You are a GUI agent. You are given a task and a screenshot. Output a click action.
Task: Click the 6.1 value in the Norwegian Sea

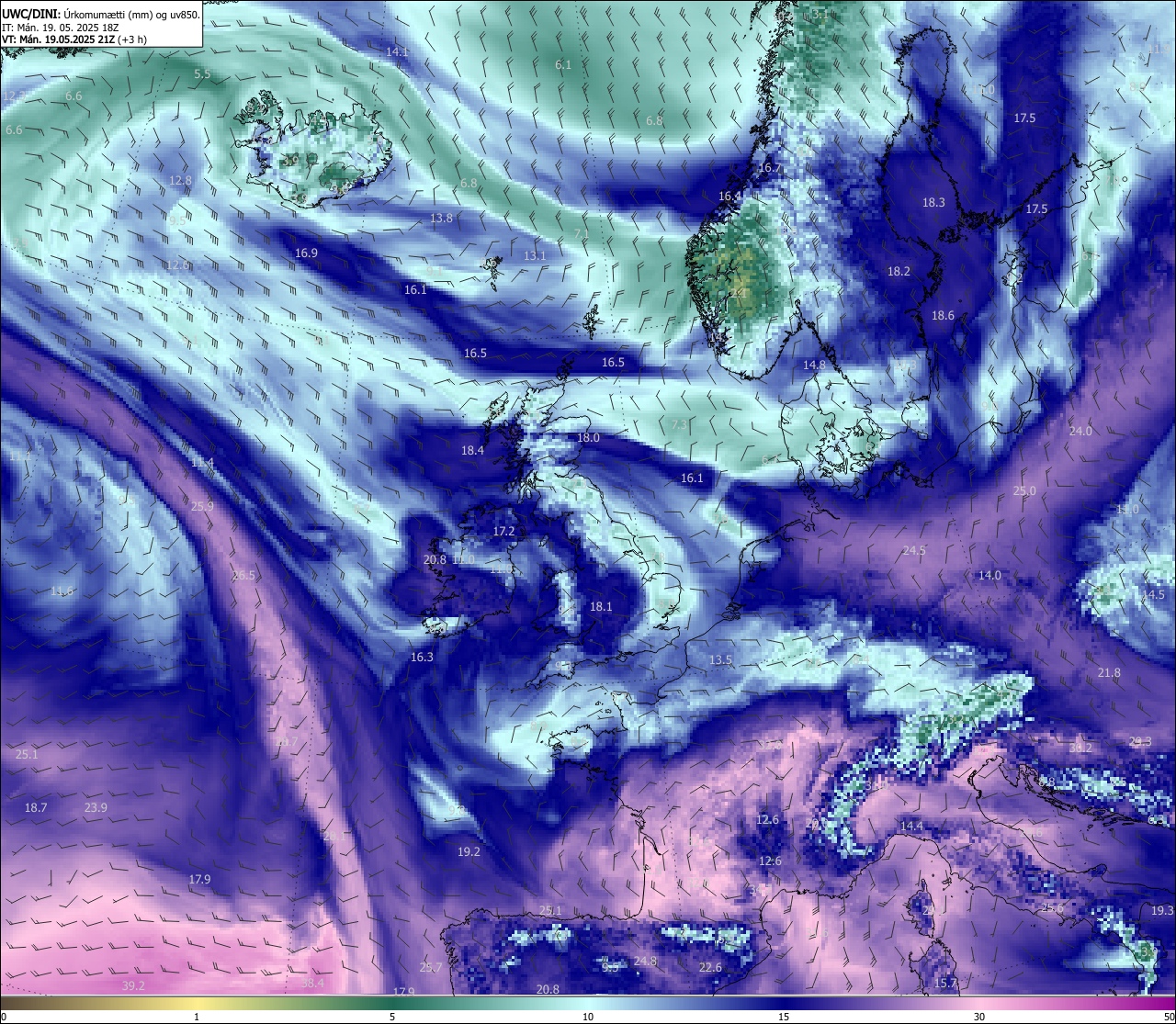[563, 64]
